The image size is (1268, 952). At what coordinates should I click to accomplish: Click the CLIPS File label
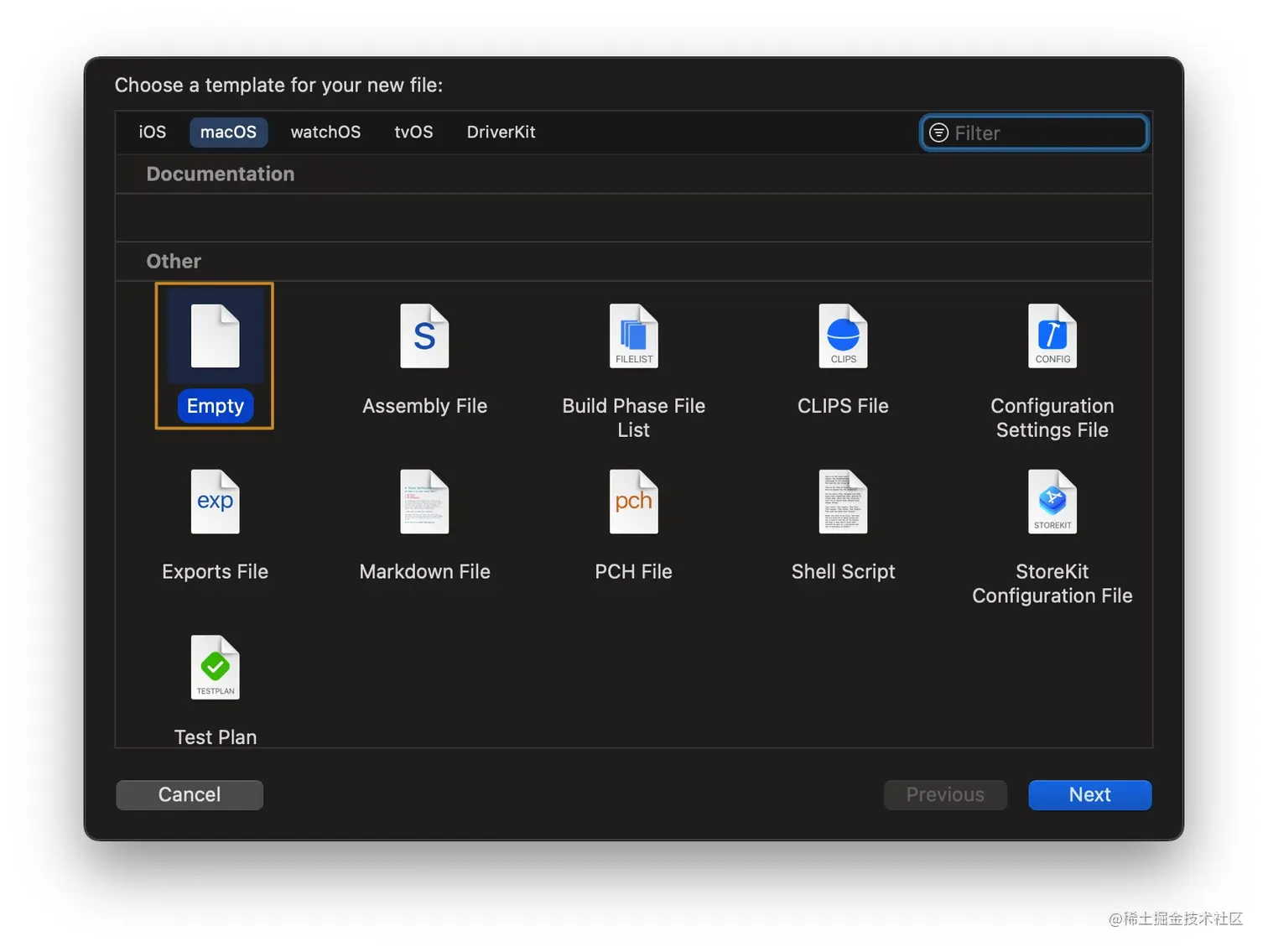tap(843, 406)
